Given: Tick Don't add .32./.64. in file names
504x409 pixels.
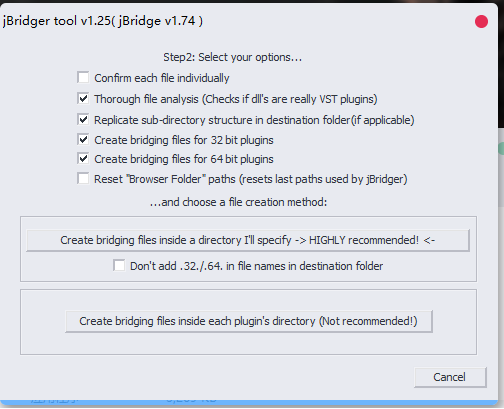Looking at the screenshot, I should click(119, 266).
